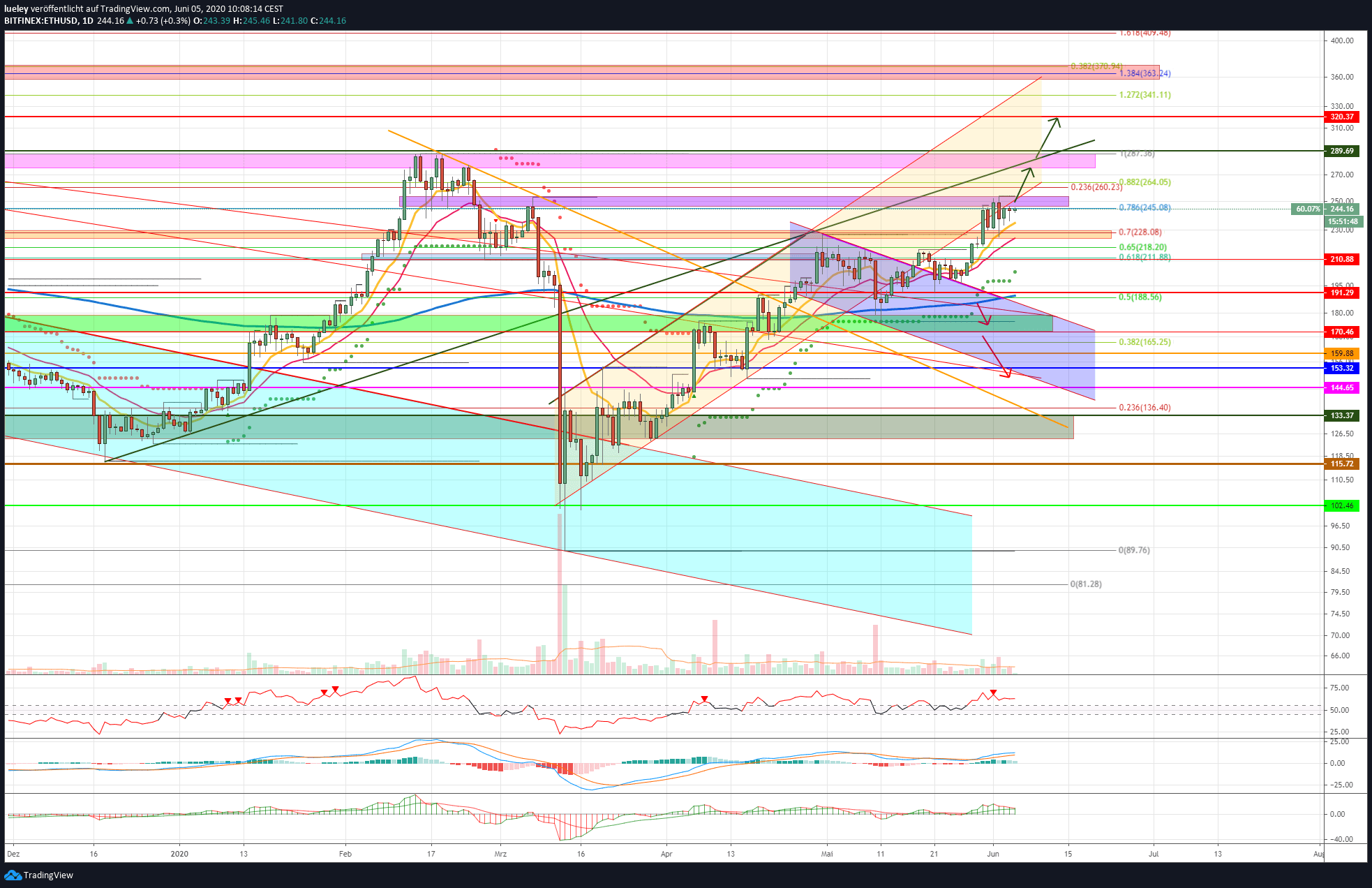Image resolution: width=1372 pixels, height=888 pixels.
Task: Click the current price 244.16 tag
Action: click(x=1341, y=209)
